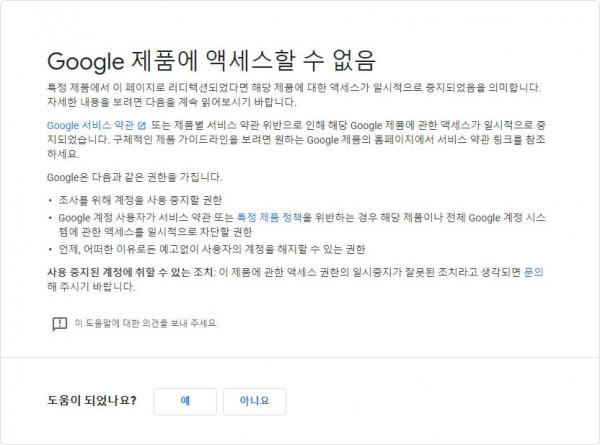Select the 이 도움말에 대한 의견을 보내 주세요 text
The height and width of the screenshot is (445, 600).
(146, 323)
